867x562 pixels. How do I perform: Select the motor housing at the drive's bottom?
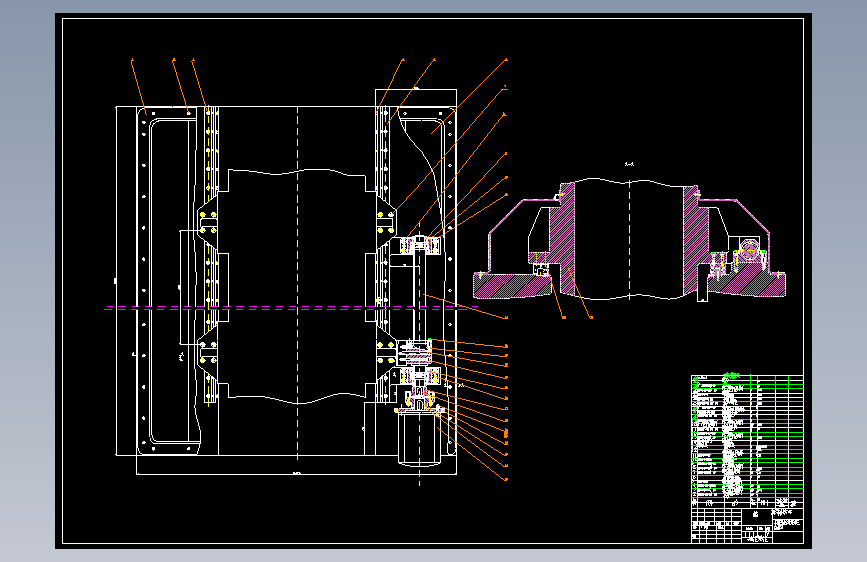419,438
